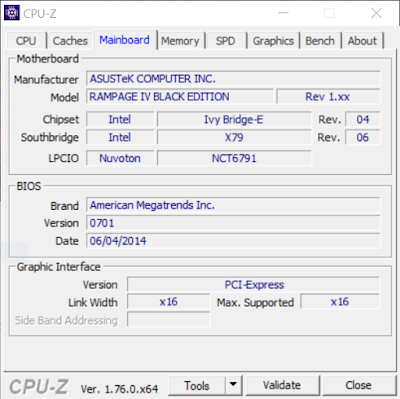Select the chipset revision value 04

[363, 119]
